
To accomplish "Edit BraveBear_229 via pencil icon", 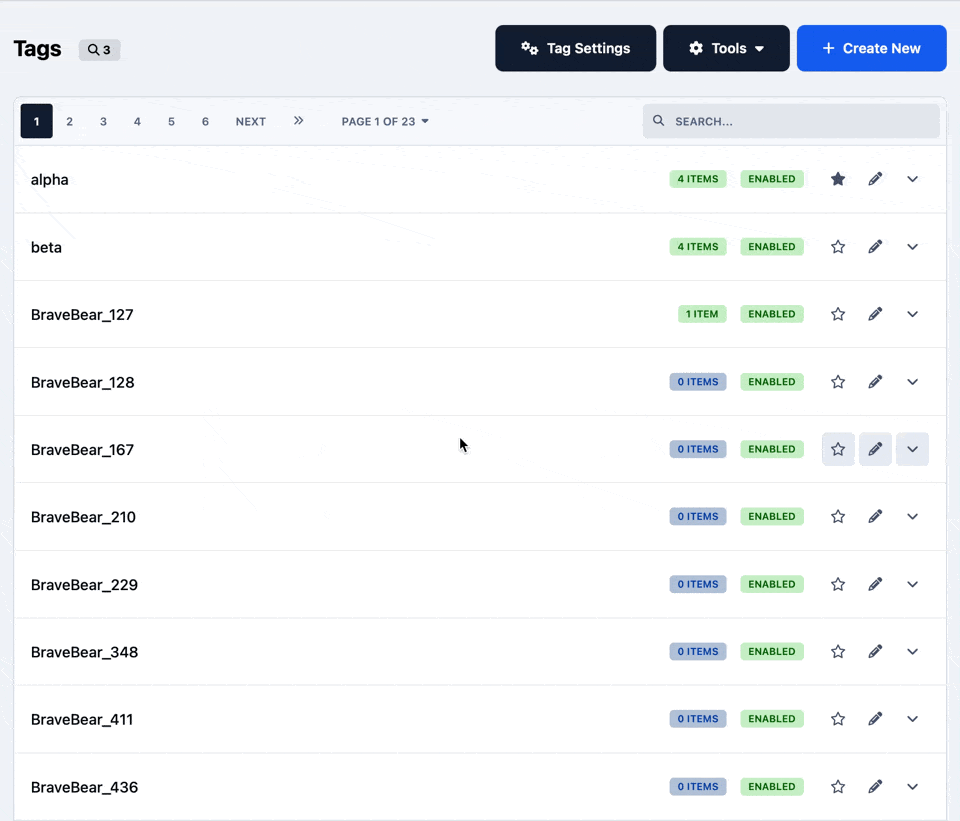I will click(876, 584).
